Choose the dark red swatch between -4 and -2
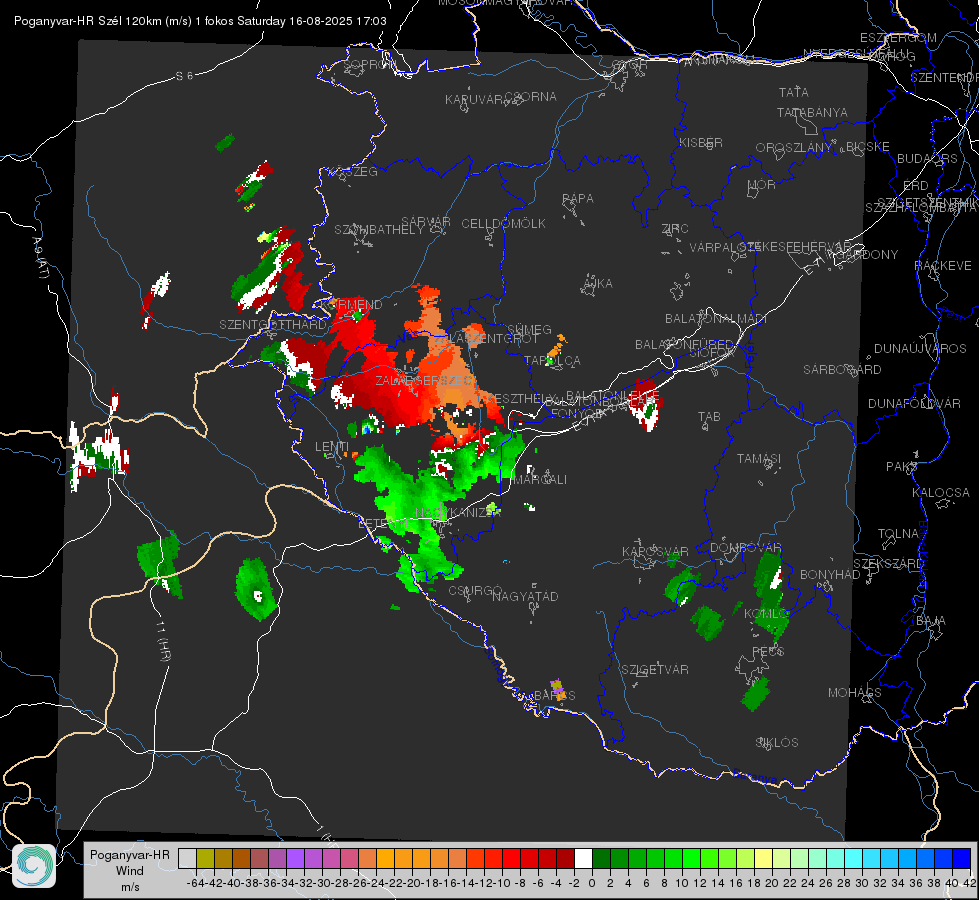This screenshot has height=900, width=979. (565, 858)
